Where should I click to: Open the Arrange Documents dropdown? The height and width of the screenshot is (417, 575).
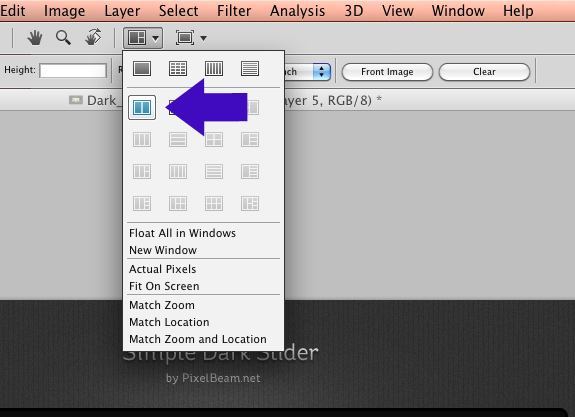coord(143,38)
